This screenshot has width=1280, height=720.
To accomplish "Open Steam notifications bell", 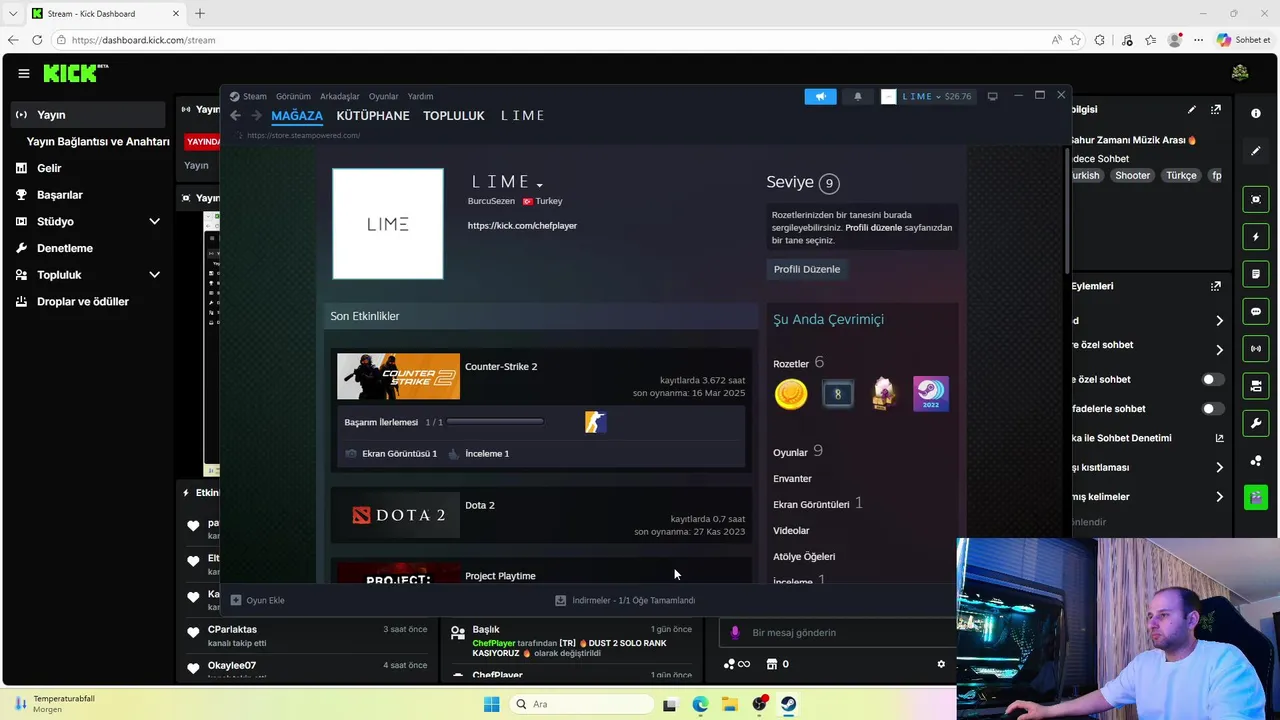I will coord(857,96).
